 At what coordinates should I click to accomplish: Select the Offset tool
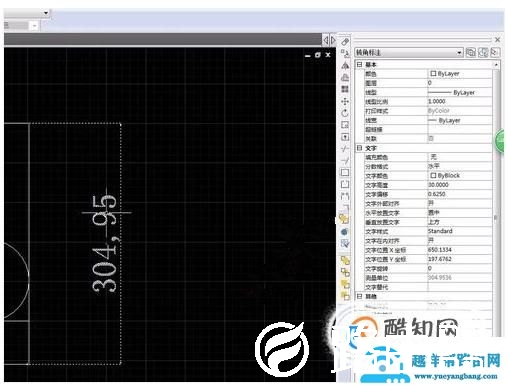point(345,77)
